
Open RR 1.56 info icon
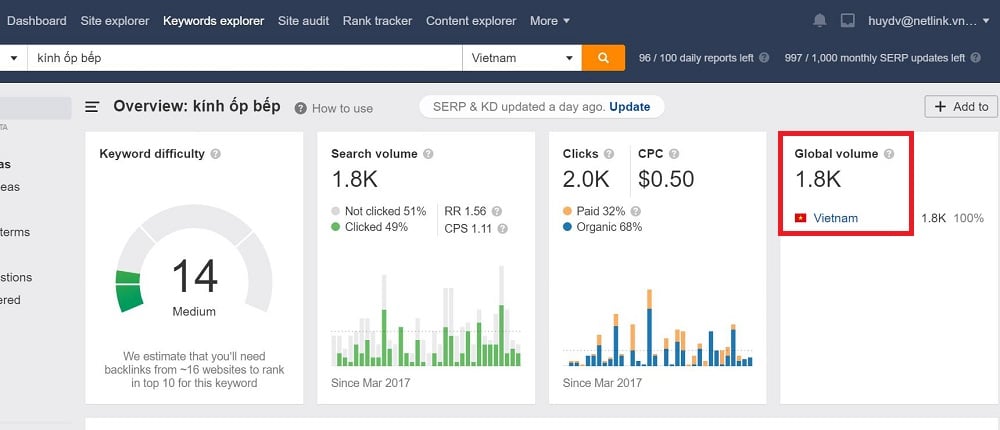pos(497,211)
